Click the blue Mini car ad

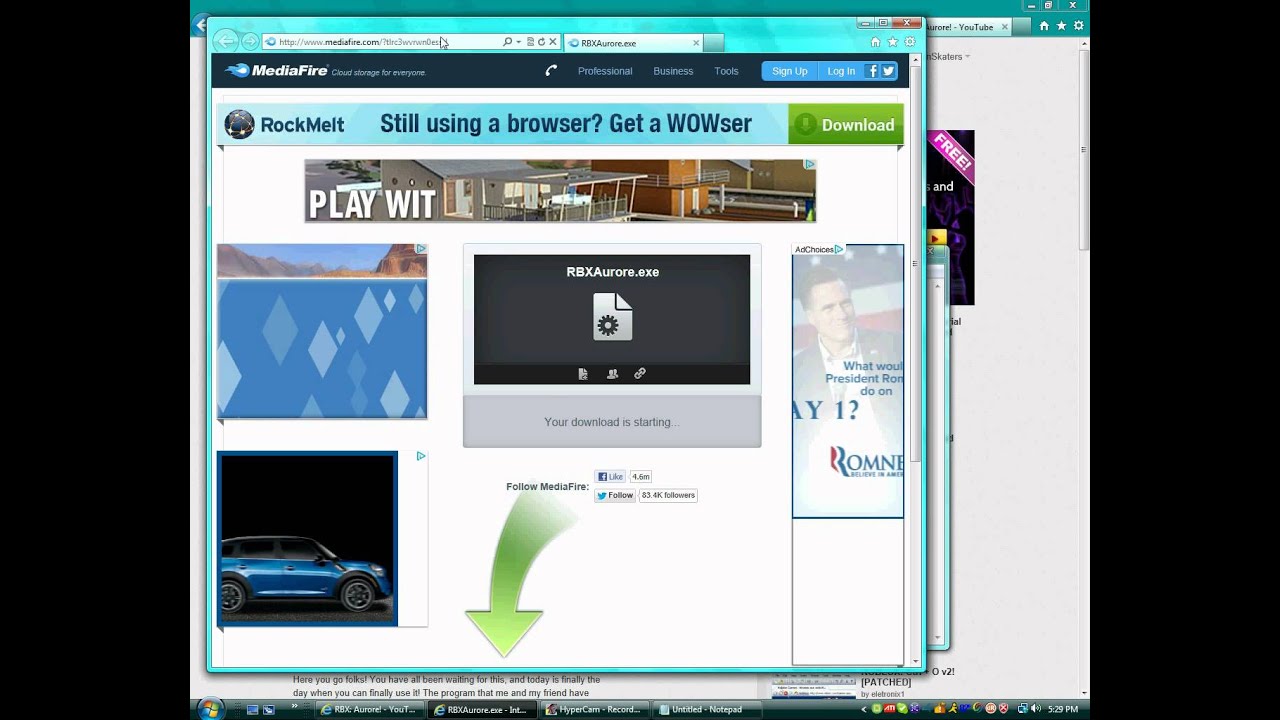click(x=307, y=539)
